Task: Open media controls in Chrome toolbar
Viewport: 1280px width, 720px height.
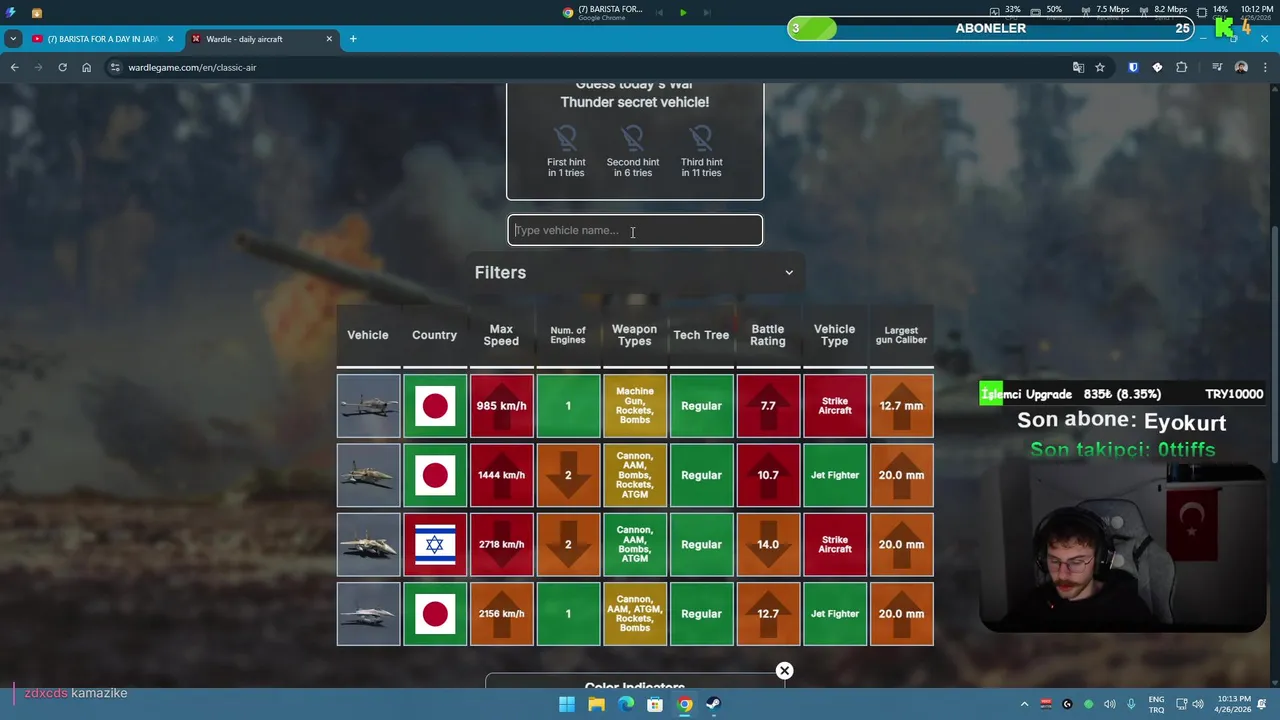Action: coord(1217,67)
